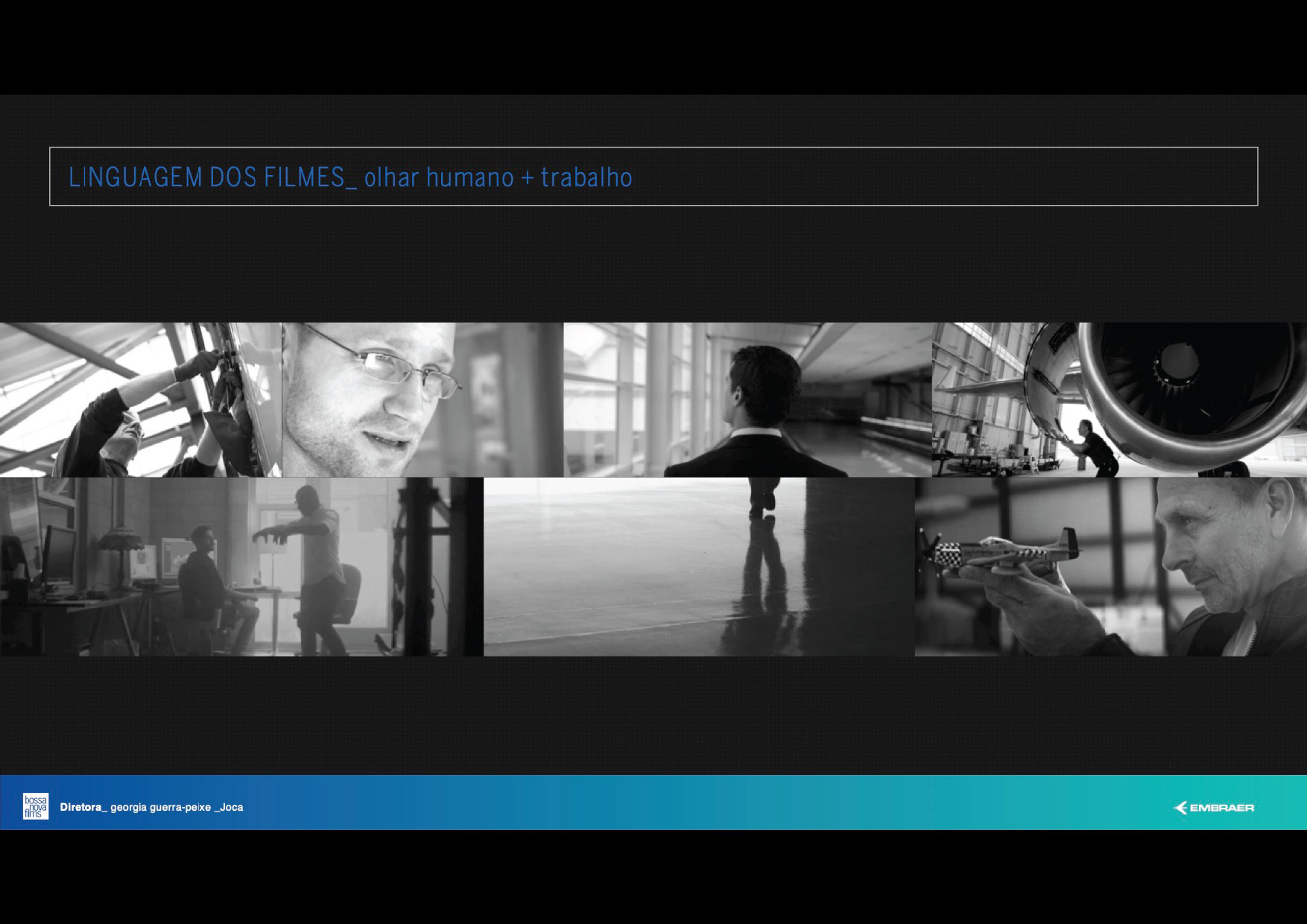Click the blue-teal gradient footer bar center
This screenshot has width=1307, height=924.
(653, 803)
